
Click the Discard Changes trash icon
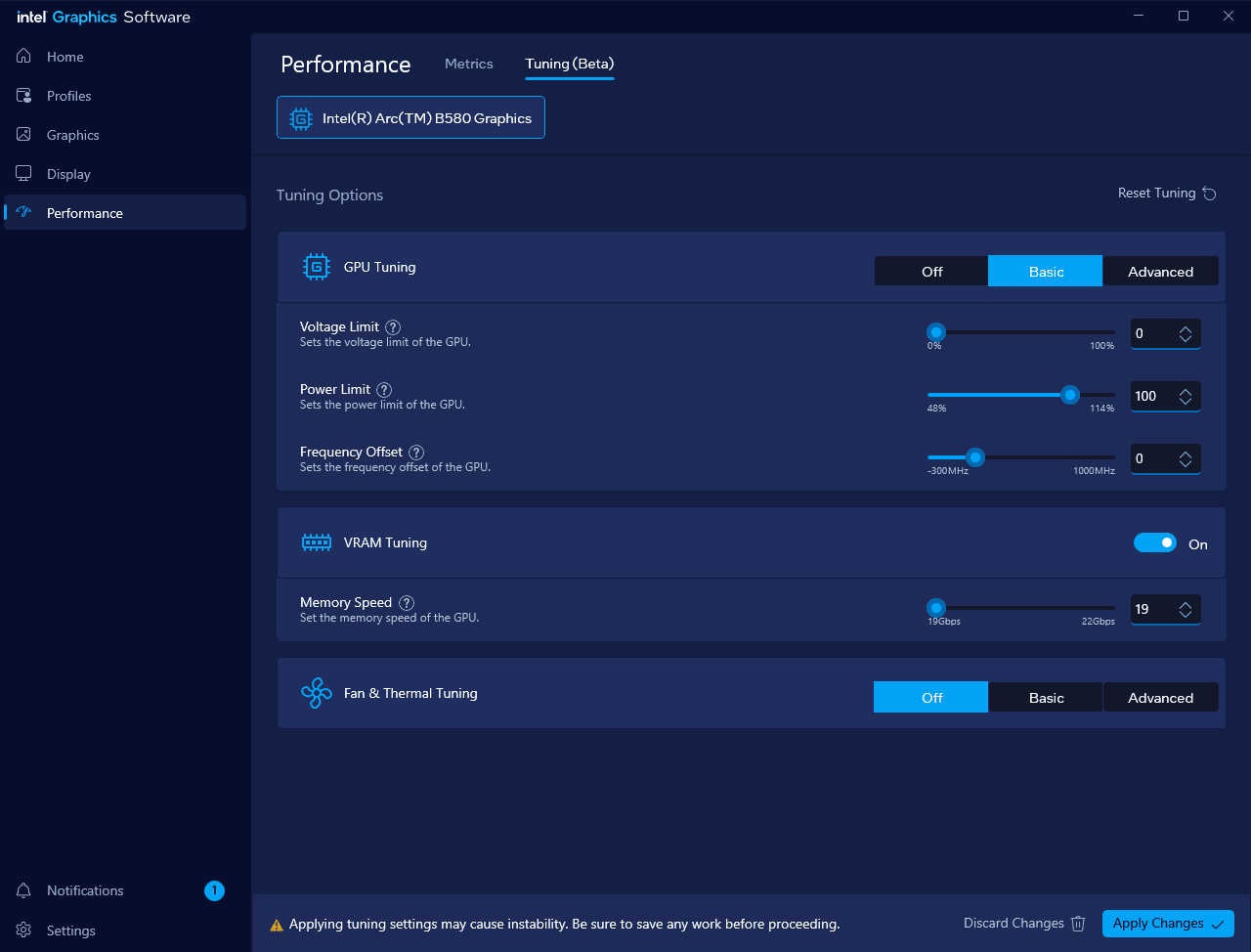[1078, 924]
